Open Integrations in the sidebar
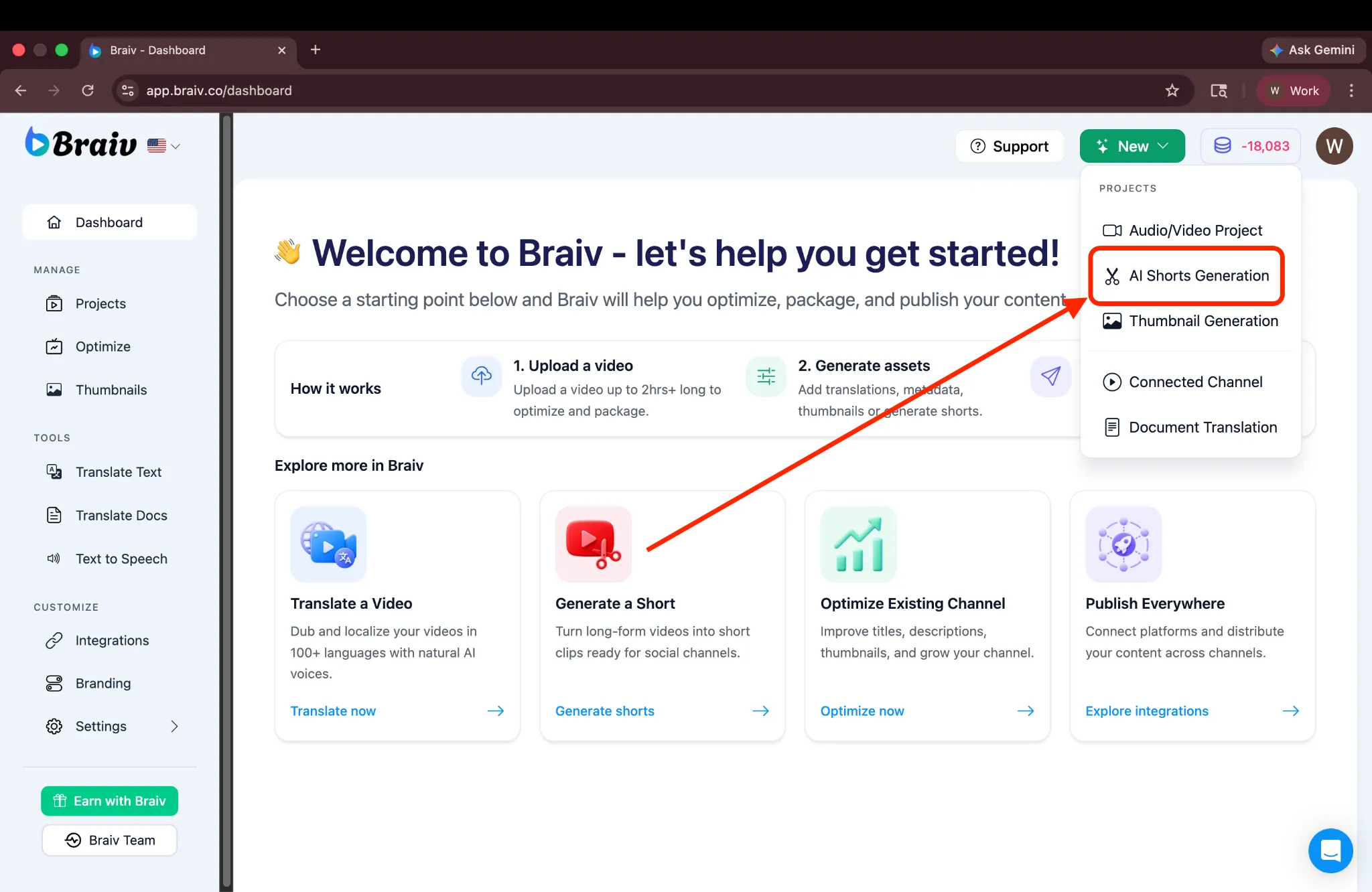 [x=112, y=640]
